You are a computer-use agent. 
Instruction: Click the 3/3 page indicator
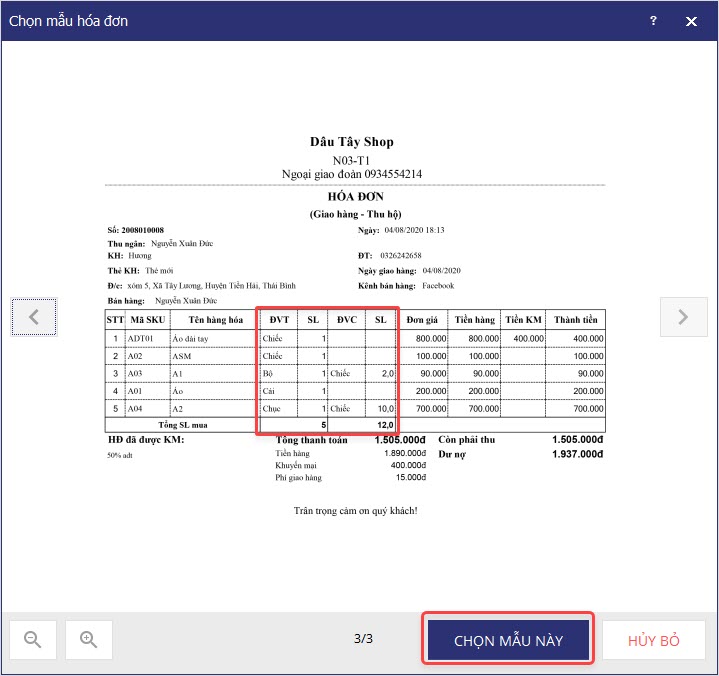click(363, 639)
